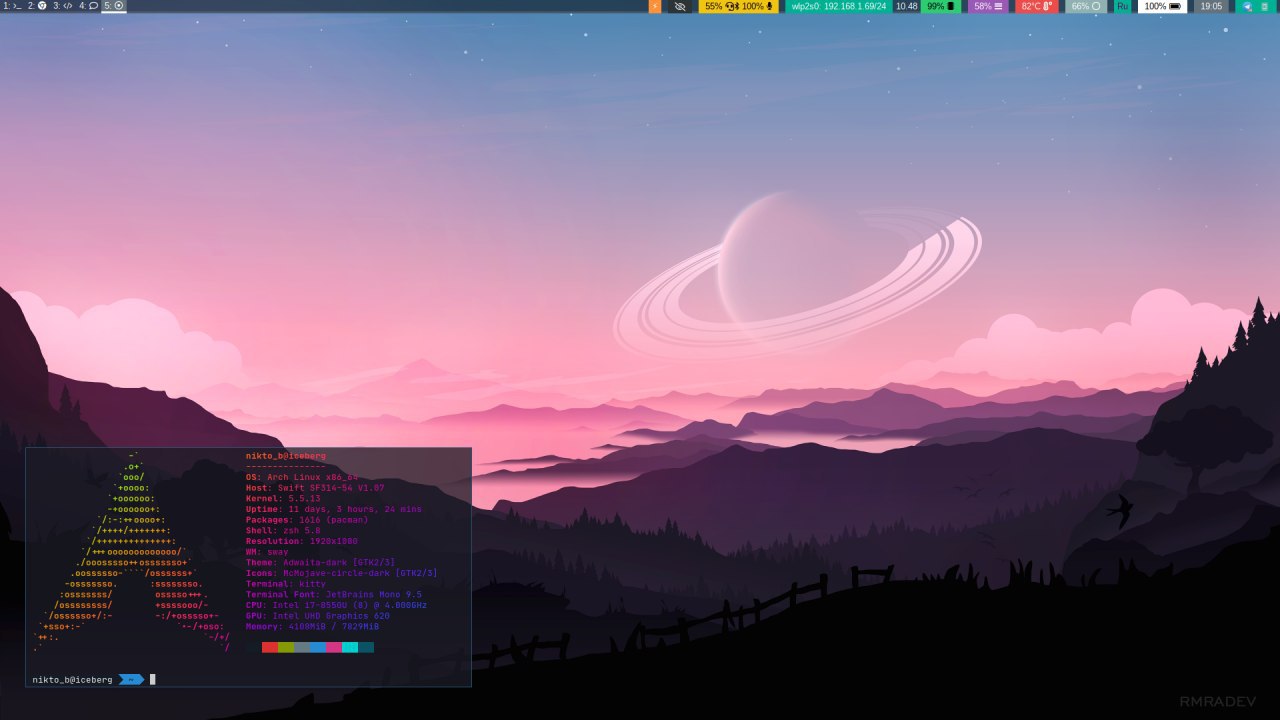The width and height of the screenshot is (1280, 720).
Task: Click the red 82°C temperature module
Action: [1037, 6]
